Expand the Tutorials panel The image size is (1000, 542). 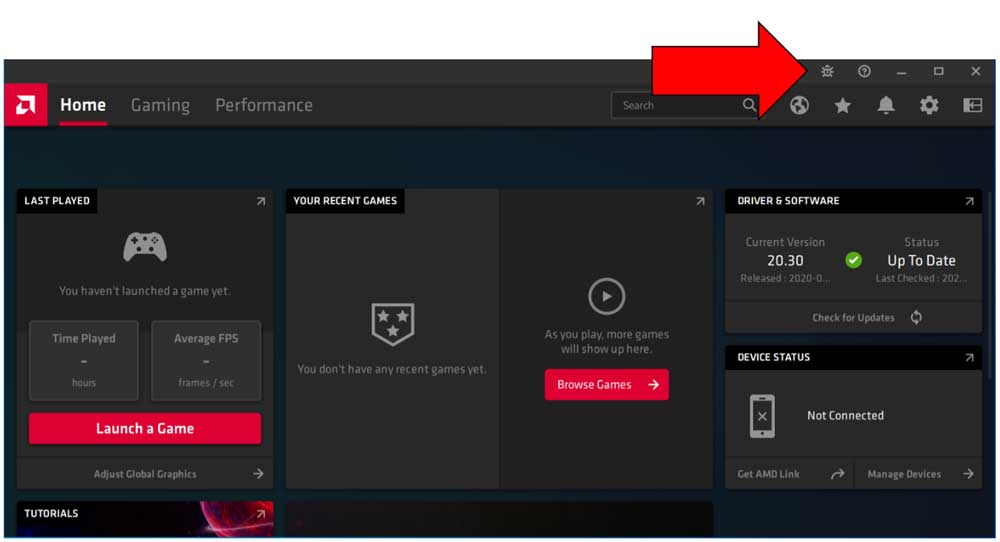[261, 513]
